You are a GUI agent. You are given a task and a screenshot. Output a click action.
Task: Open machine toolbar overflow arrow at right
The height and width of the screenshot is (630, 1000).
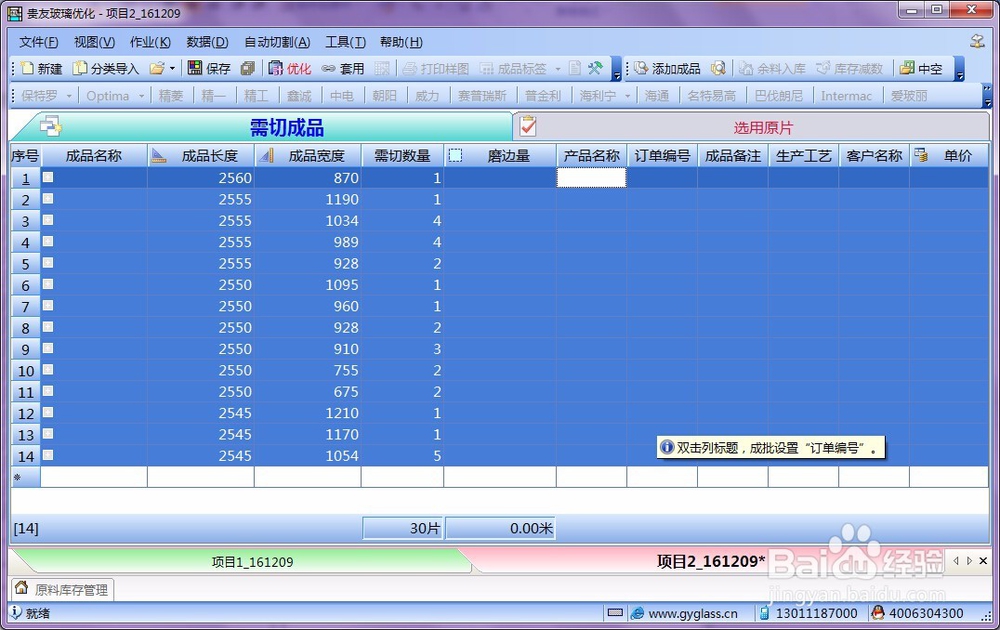click(x=987, y=96)
